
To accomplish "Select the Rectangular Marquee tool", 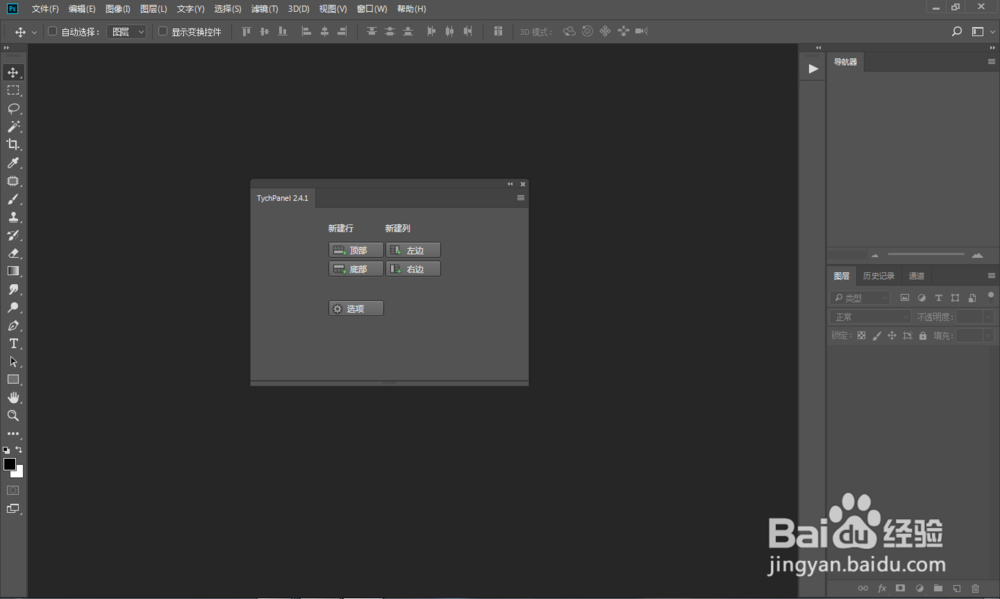I will coord(13,91).
